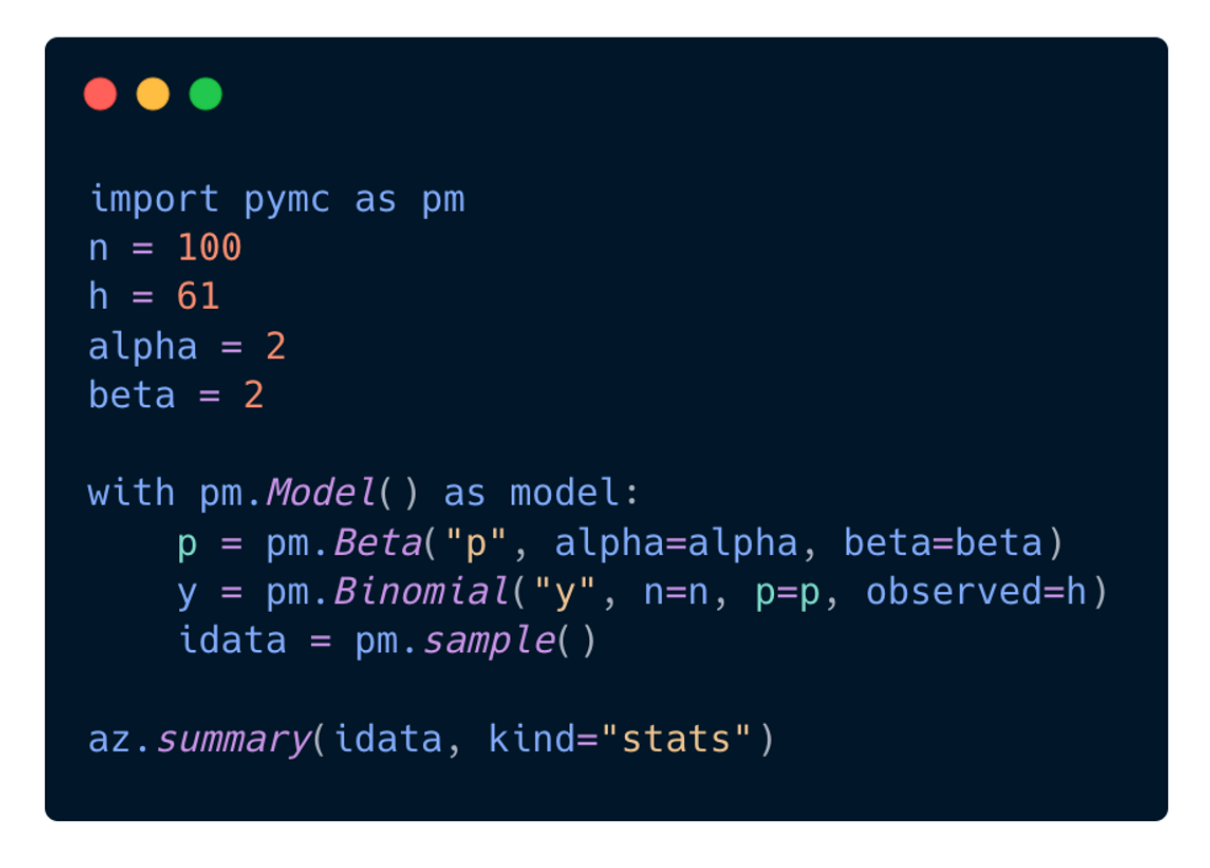1210x868 pixels.
Task: Click the az prefix on last line
Action: point(109,740)
